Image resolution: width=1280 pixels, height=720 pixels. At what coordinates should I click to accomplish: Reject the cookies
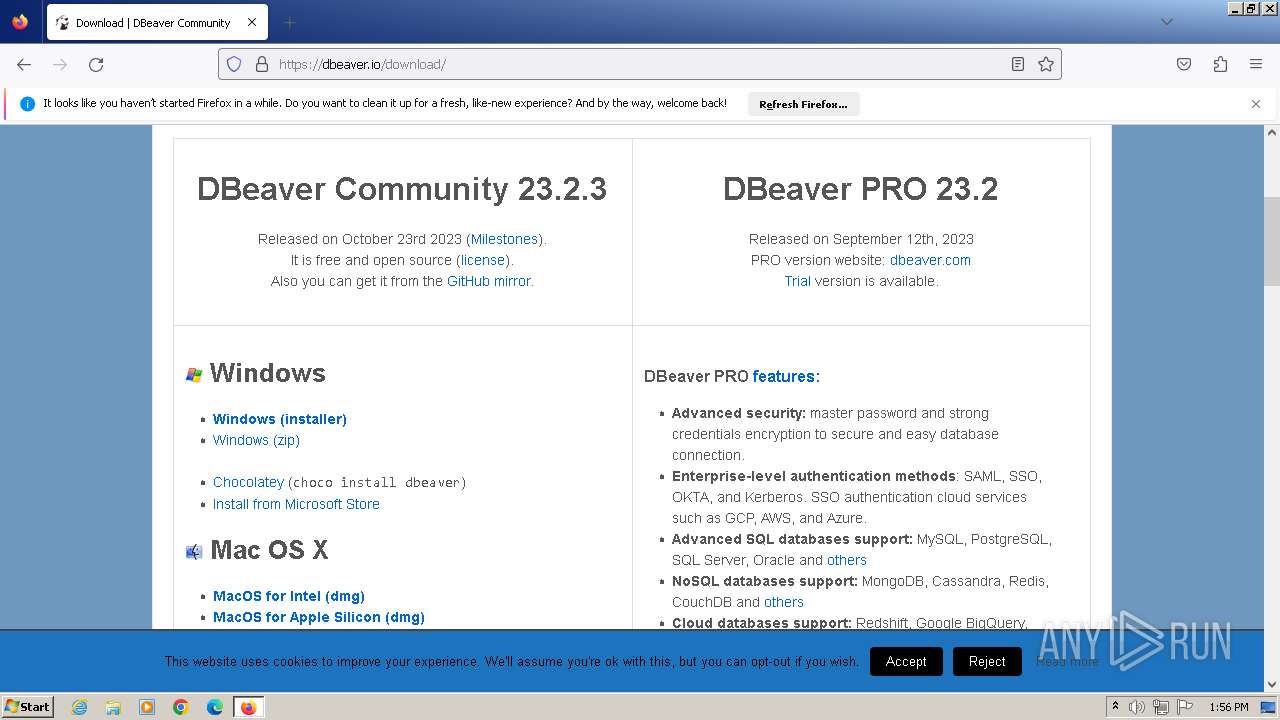pos(987,661)
